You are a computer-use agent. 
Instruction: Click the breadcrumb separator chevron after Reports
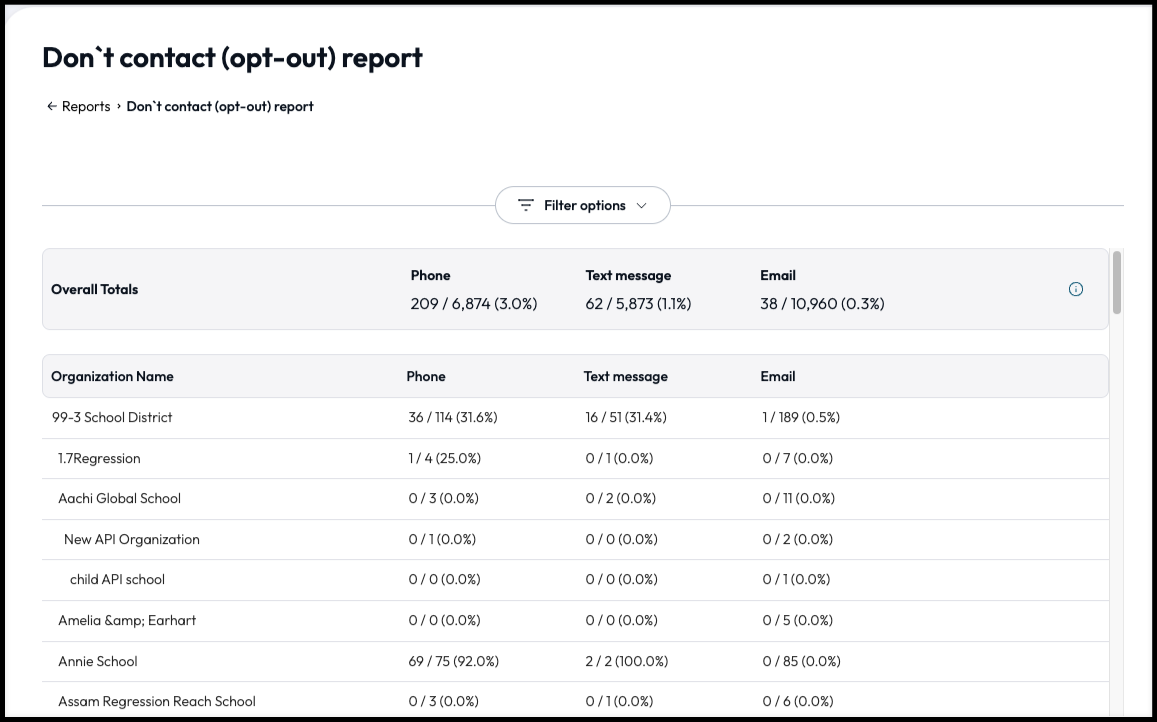[x=117, y=106]
